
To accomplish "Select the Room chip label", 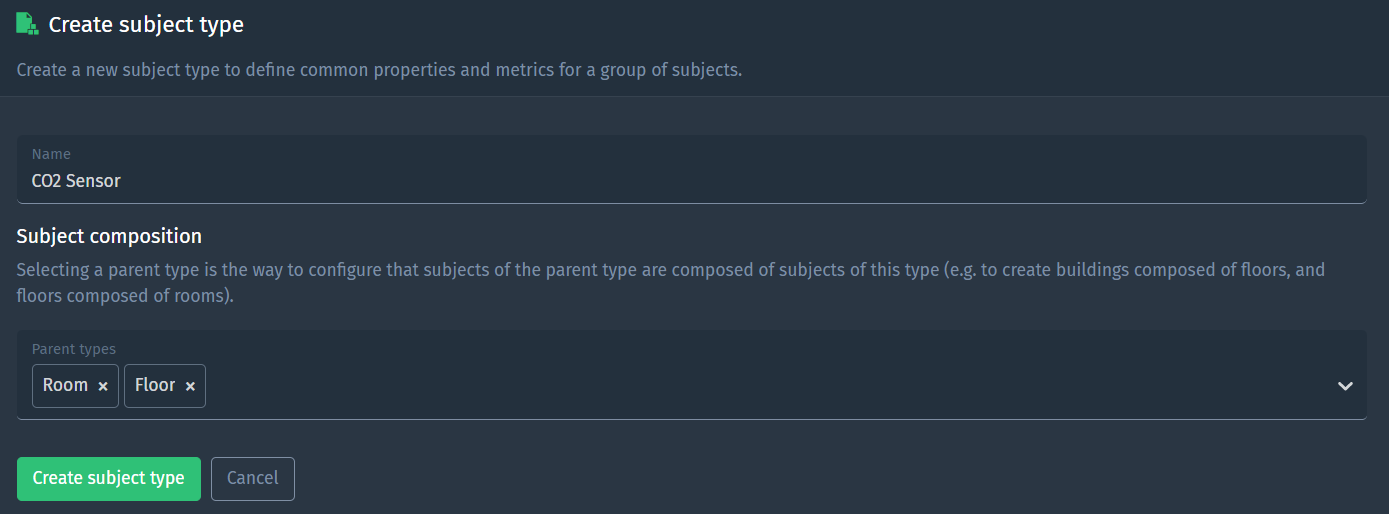I will pyautogui.click(x=65, y=385).
